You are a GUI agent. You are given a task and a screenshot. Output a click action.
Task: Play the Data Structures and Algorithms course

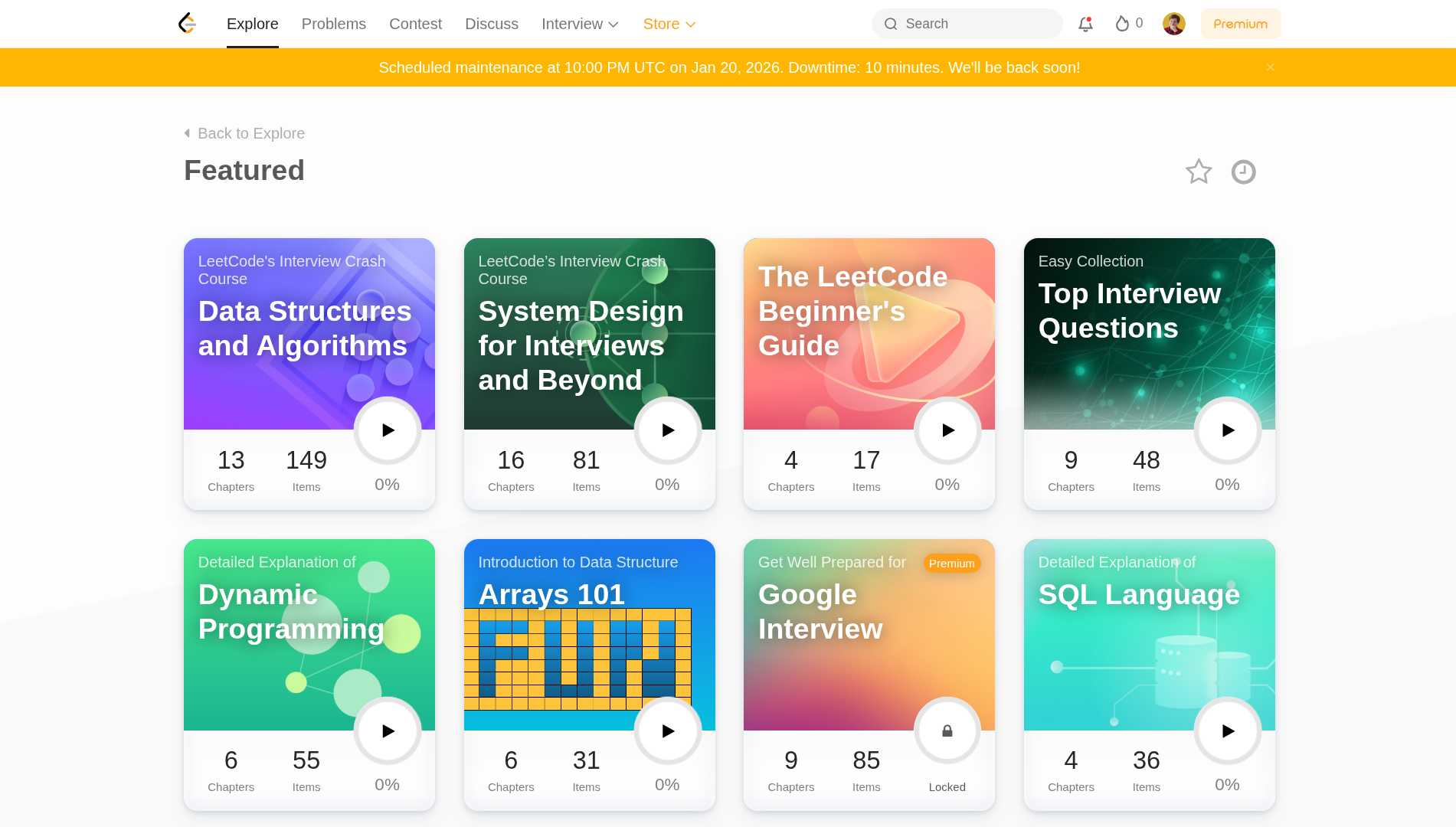tap(388, 430)
